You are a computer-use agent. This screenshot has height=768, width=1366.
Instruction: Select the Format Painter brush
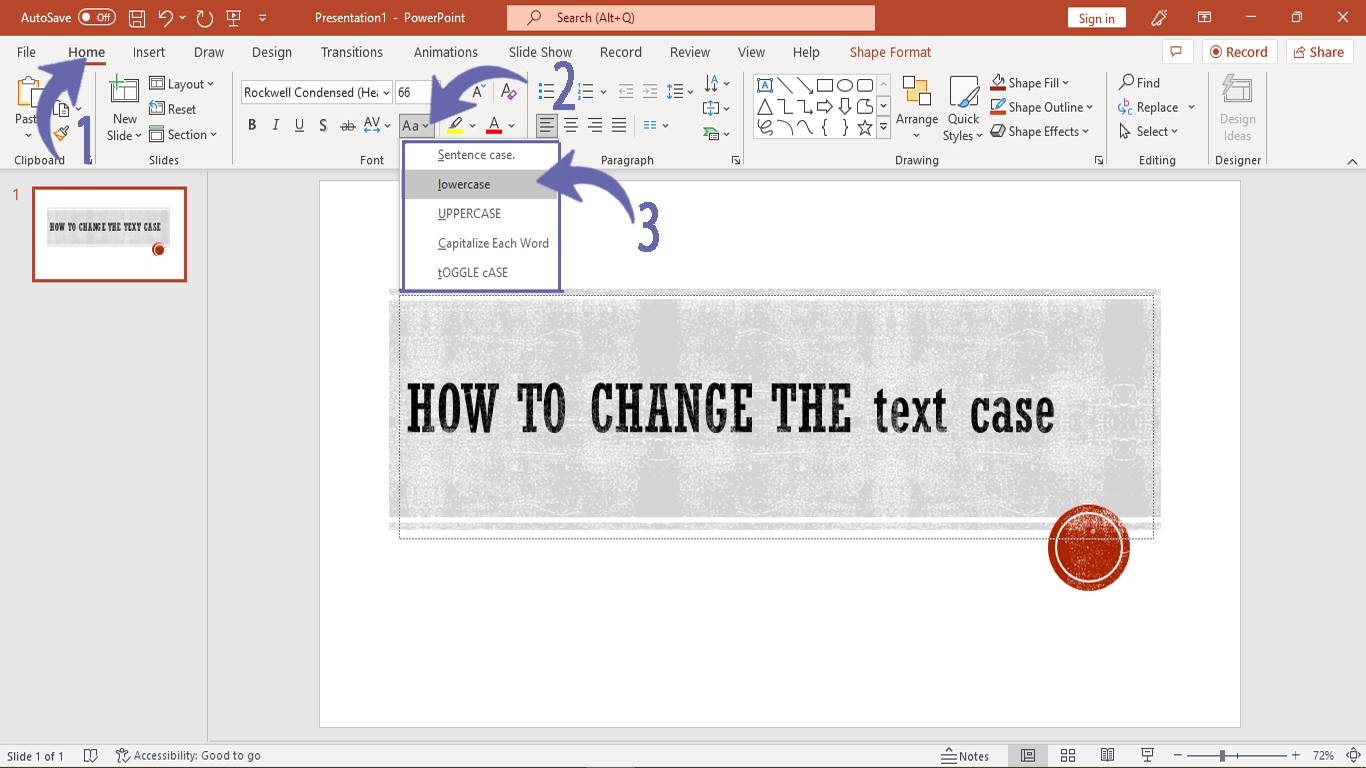(x=62, y=132)
